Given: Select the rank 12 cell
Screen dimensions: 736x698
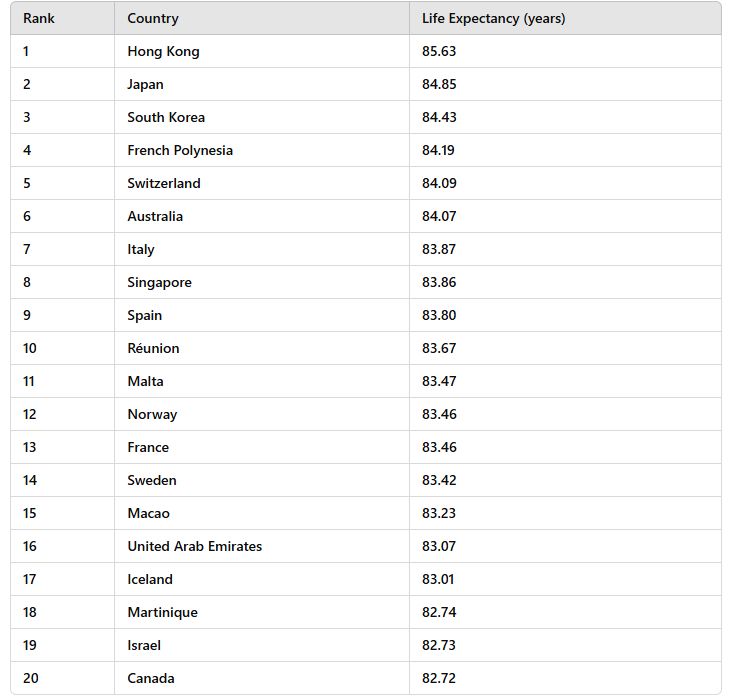Looking at the screenshot, I should click(30, 414).
